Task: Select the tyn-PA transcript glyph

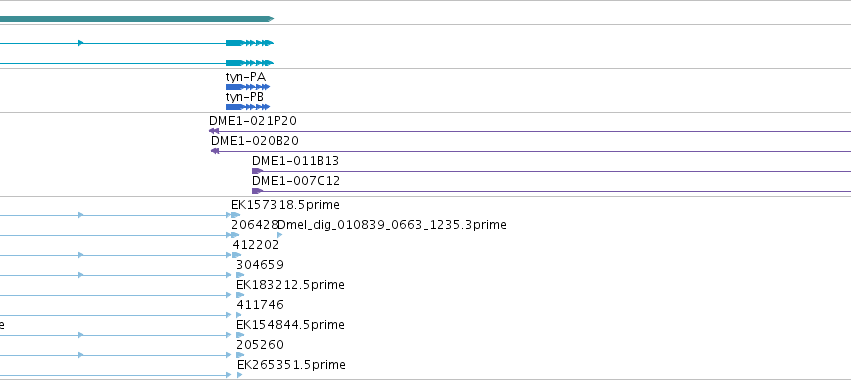Action: point(248,87)
